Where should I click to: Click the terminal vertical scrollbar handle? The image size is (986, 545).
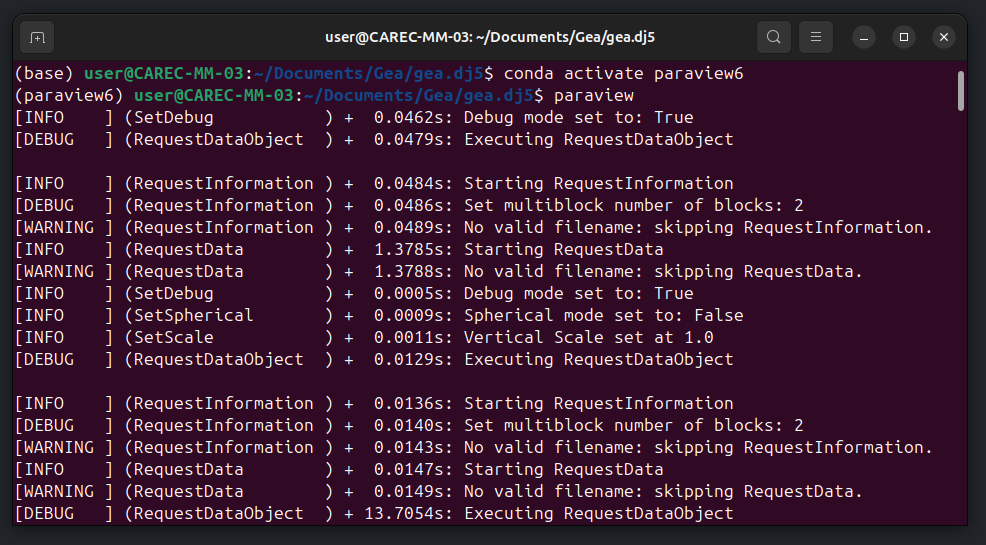click(960, 91)
